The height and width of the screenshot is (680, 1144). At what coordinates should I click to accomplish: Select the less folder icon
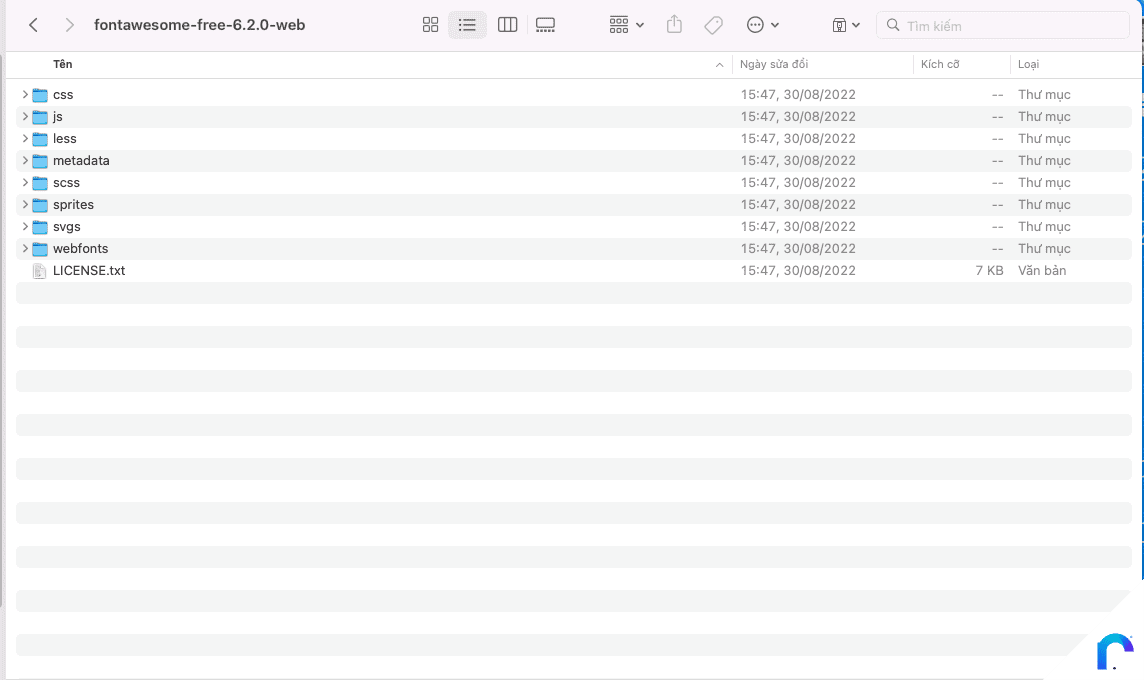[x=40, y=139]
